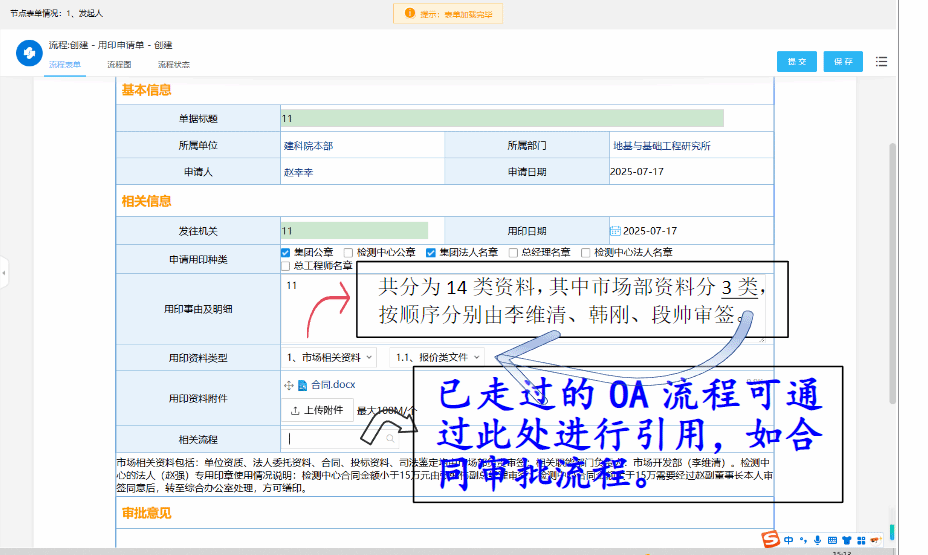
Task: Click the move handle icon before 合同.docx
Action: (x=289, y=385)
